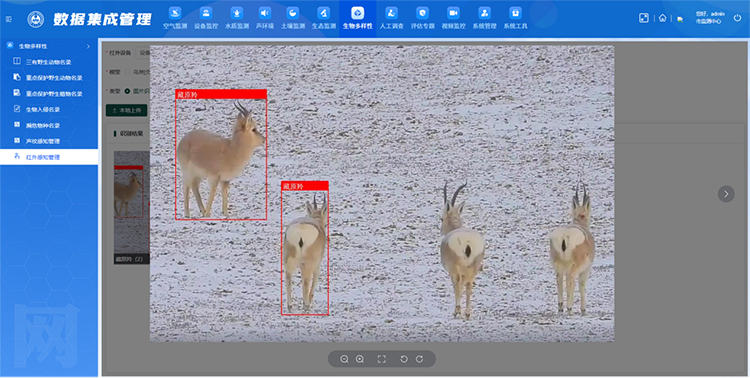750x378 pixels.
Task: Go to next image with right arrow
Action: 726,194
